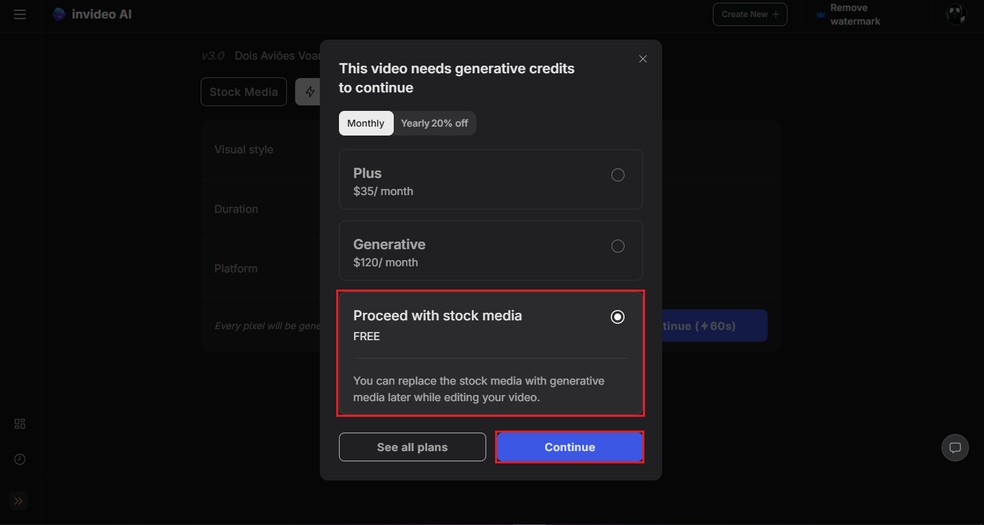
Task: Select the Proceed with stock media option
Action: click(618, 317)
